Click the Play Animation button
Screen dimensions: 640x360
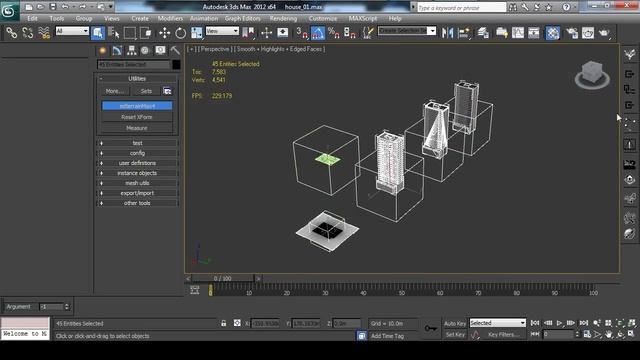pyautogui.click(x=559, y=323)
